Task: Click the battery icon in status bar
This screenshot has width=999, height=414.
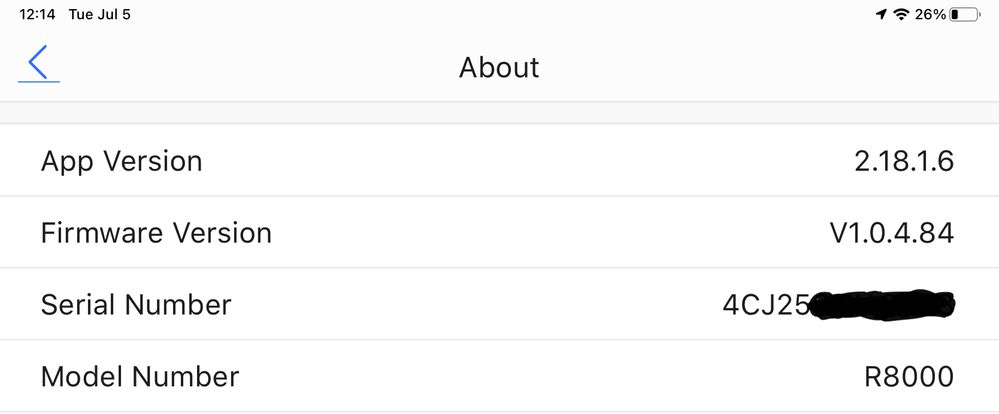Action: [x=965, y=15]
